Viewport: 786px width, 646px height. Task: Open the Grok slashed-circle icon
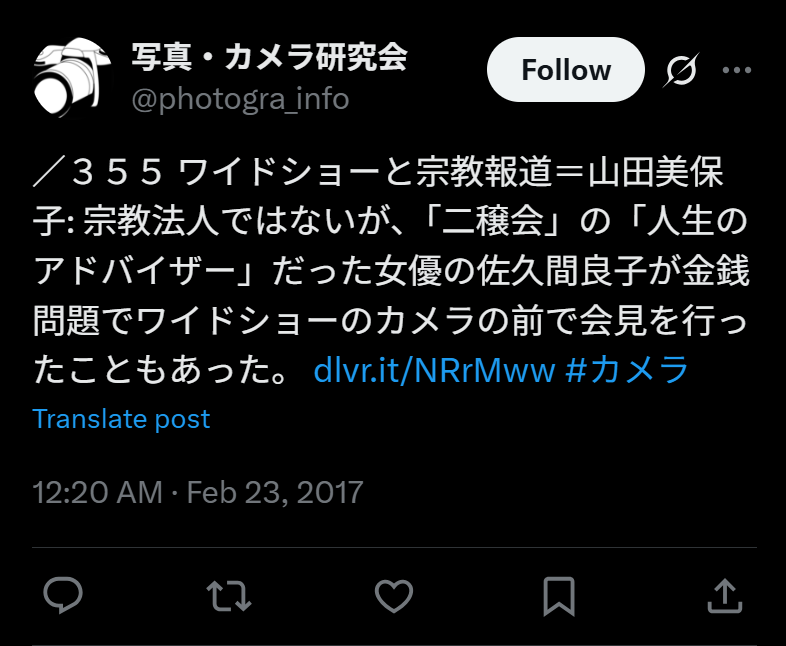click(681, 70)
